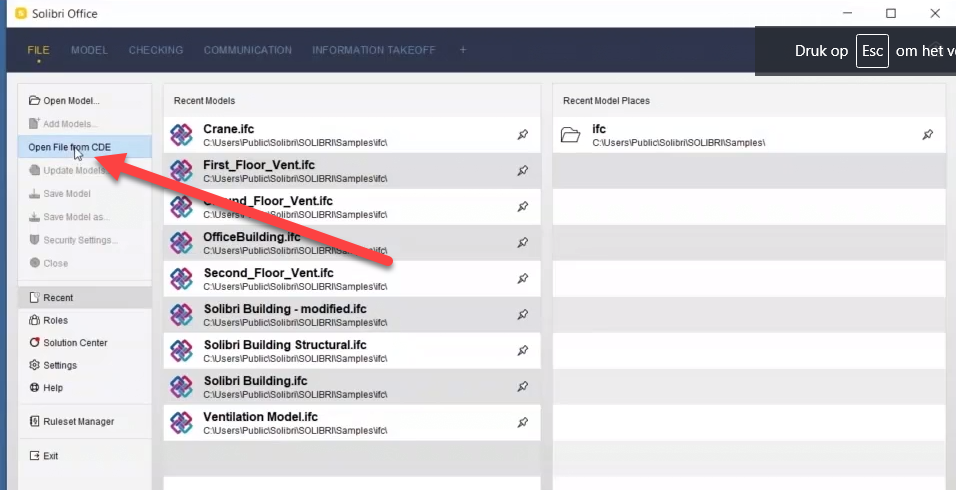The image size is (956, 490).
Task: Click the First_Floor_Vent.ifc file icon
Action: click(181, 171)
